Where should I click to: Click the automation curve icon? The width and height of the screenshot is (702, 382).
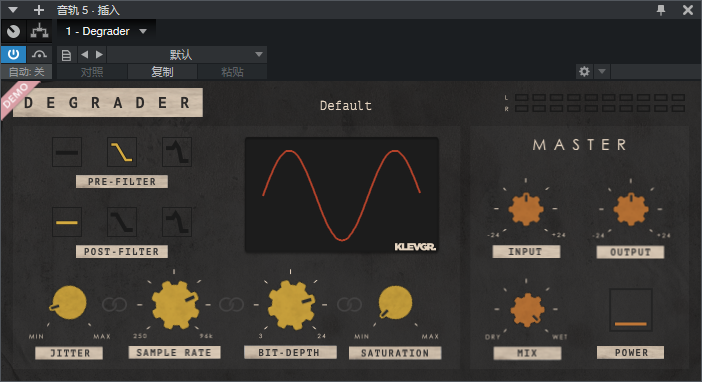click(x=39, y=55)
